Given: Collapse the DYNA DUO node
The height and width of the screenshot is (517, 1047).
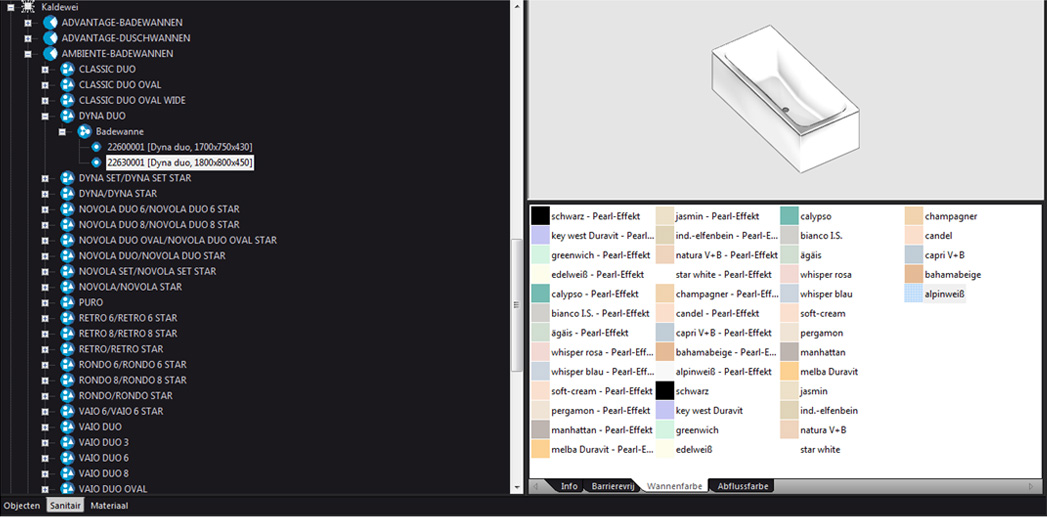Looking at the screenshot, I should pos(45,116).
